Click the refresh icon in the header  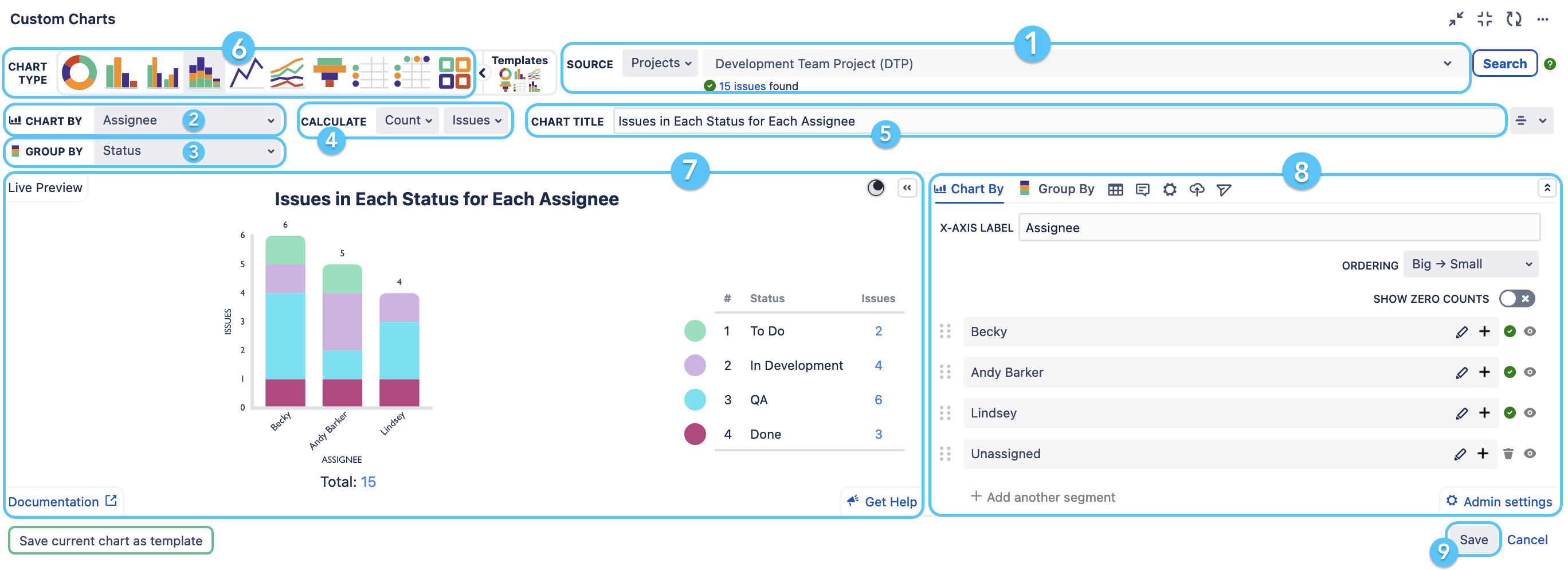[x=1514, y=19]
